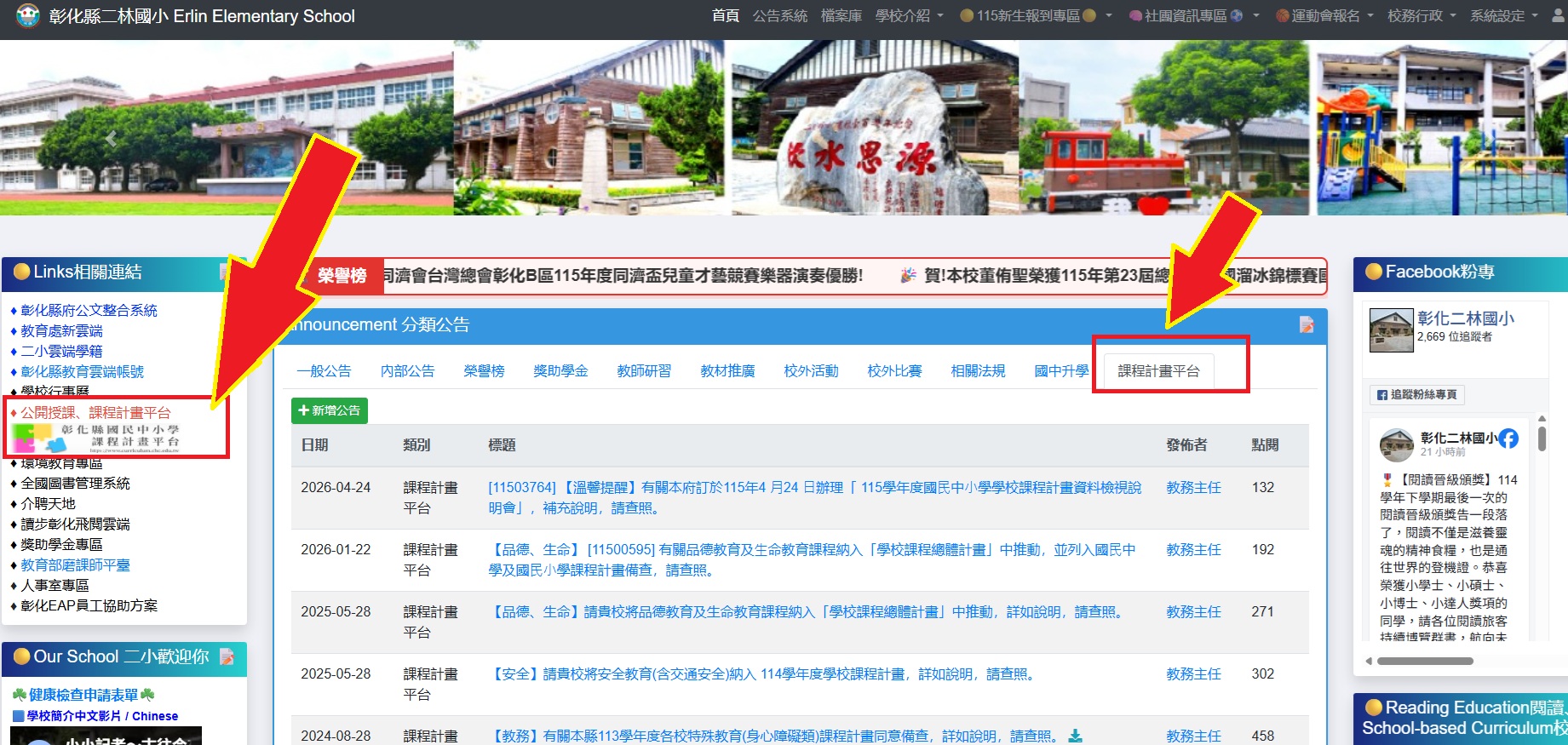Click the 點閱 column header
This screenshot has width=1568, height=745.
click(1265, 445)
